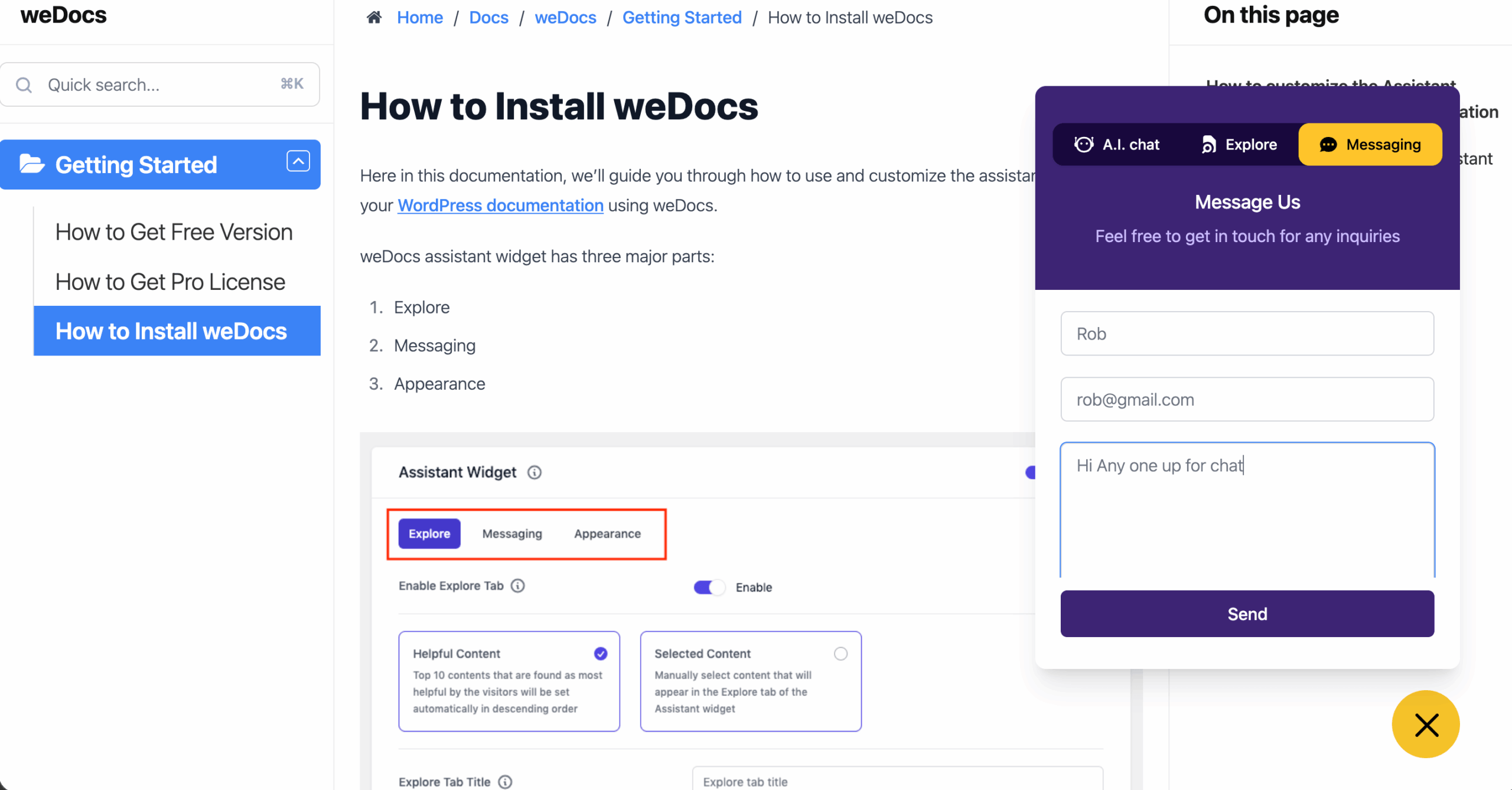Click info icon beside Enable Explore Tab
This screenshot has height=790, width=1512.
point(518,586)
